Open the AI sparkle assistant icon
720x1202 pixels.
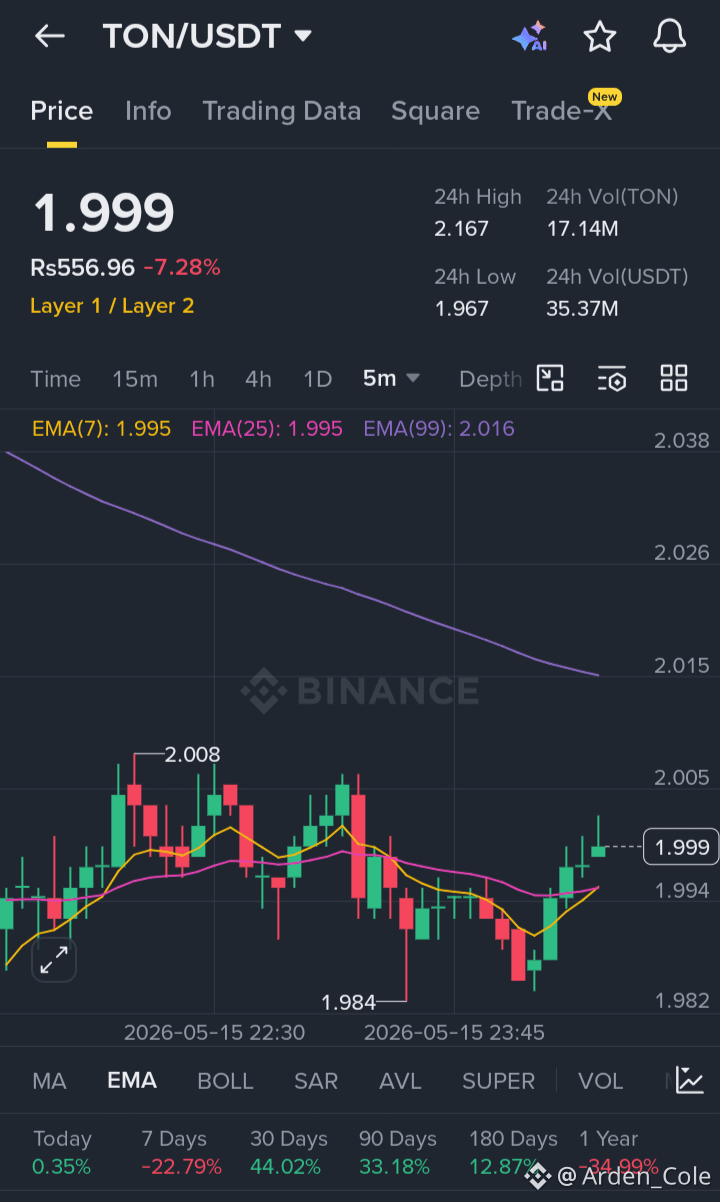(x=530, y=37)
